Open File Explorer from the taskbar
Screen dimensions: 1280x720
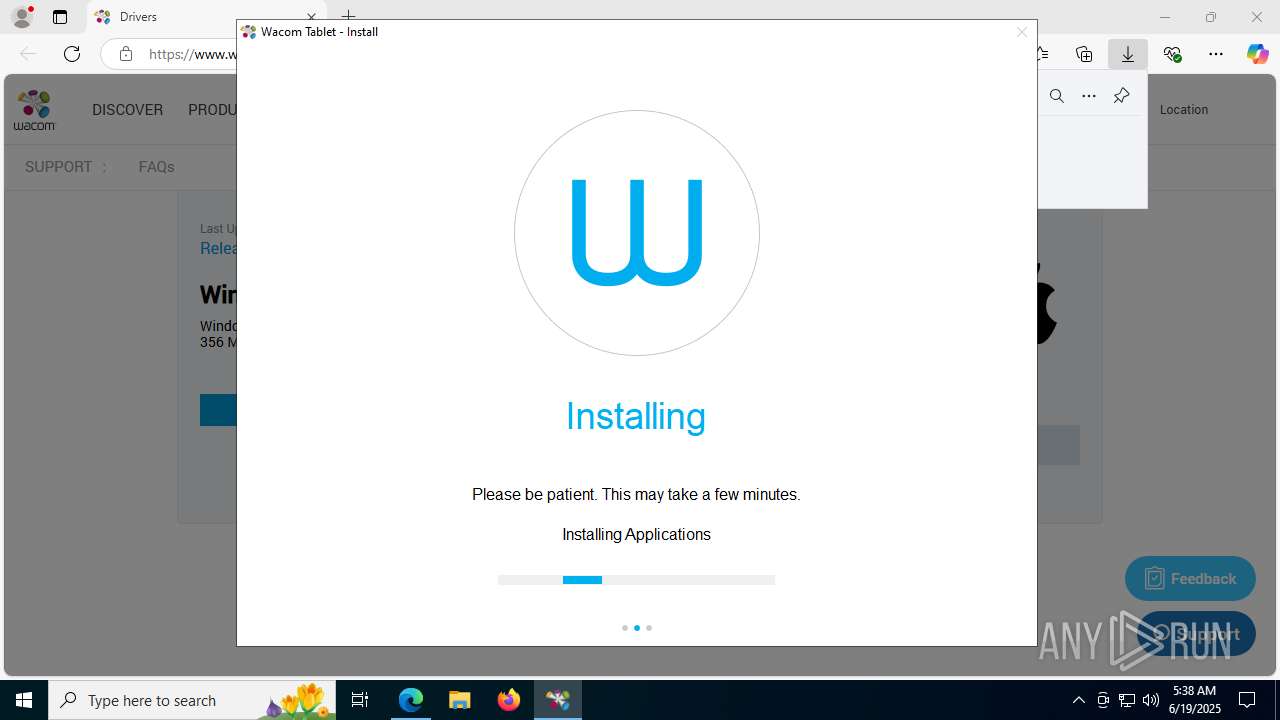[x=459, y=700]
